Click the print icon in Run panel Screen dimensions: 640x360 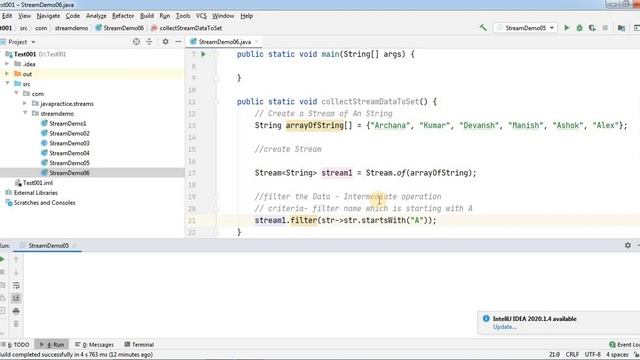pyautogui.click(x=16, y=311)
